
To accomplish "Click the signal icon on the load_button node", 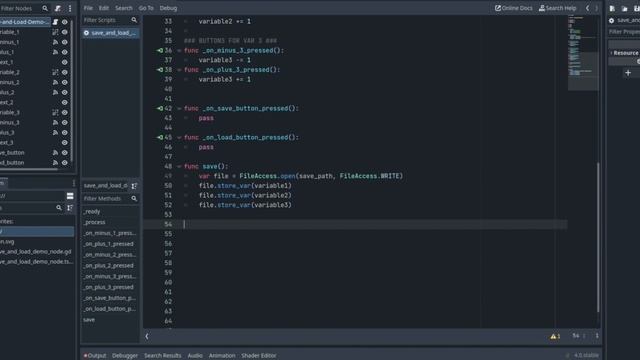I will coord(55,162).
